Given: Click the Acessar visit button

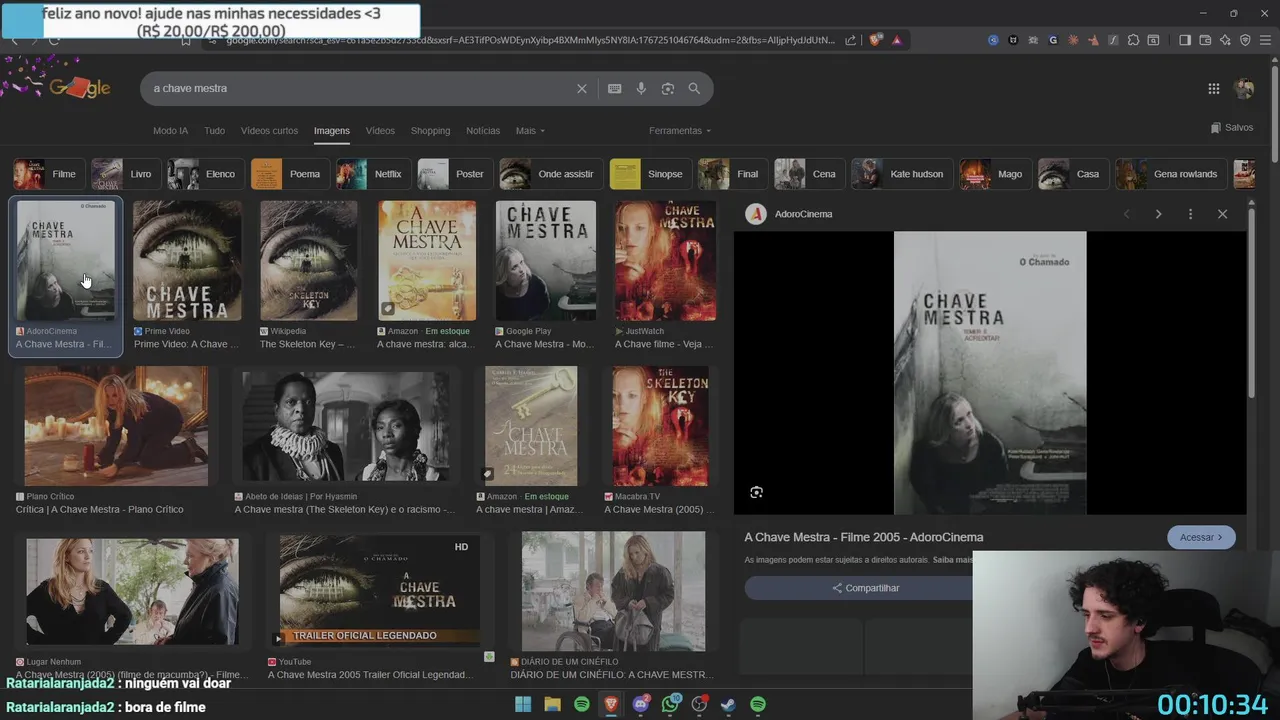Looking at the screenshot, I should 1201,537.
